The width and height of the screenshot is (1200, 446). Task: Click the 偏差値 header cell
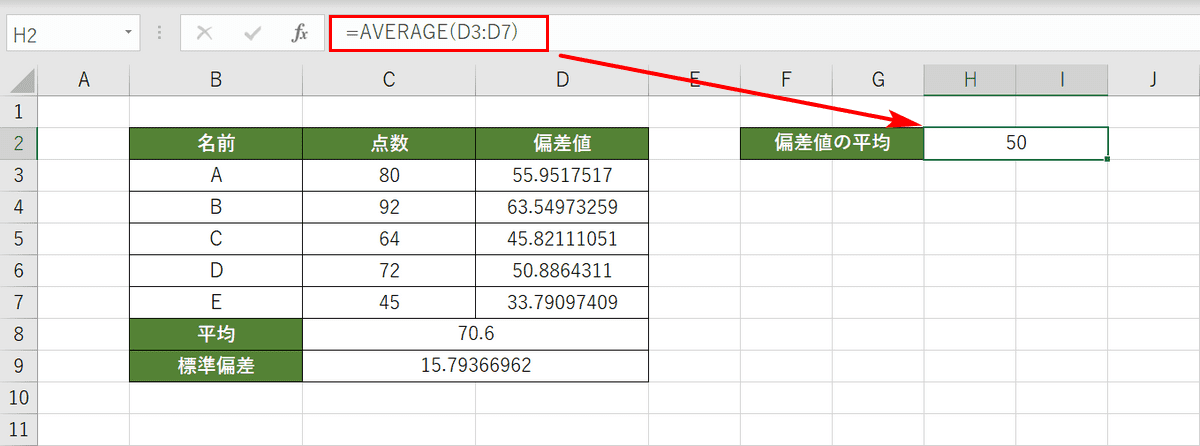point(562,143)
